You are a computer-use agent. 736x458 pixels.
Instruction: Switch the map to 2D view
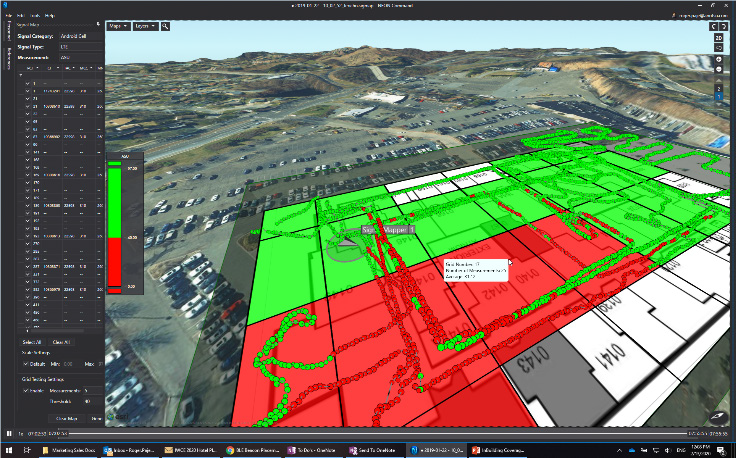click(x=719, y=38)
